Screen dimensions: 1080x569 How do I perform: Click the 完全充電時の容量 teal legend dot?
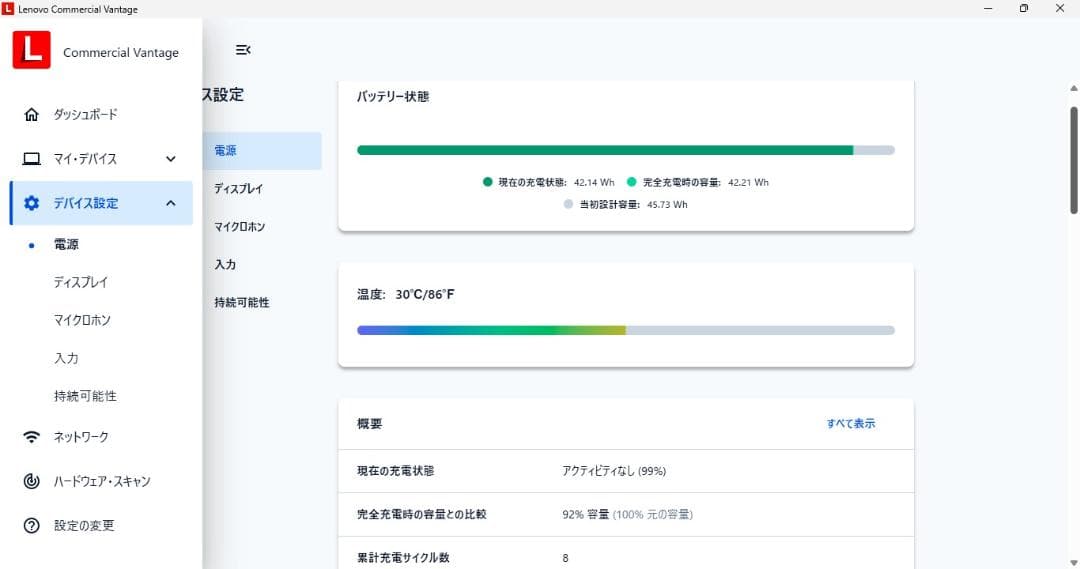point(632,182)
